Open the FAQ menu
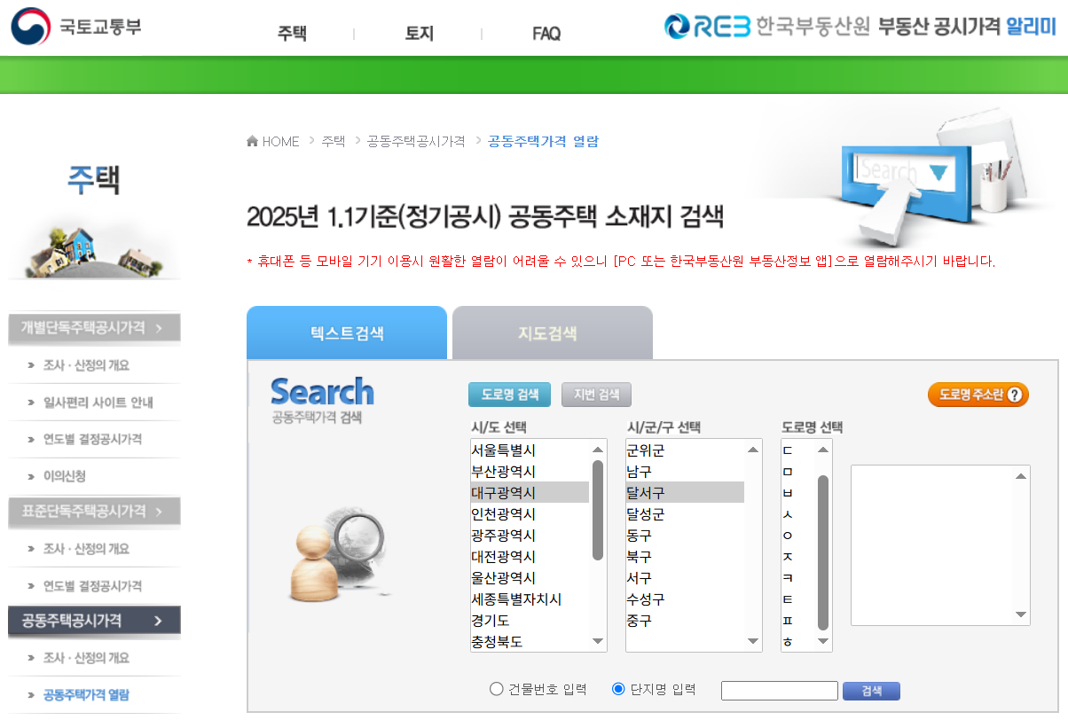This screenshot has width=1068, height=720. pyautogui.click(x=546, y=33)
